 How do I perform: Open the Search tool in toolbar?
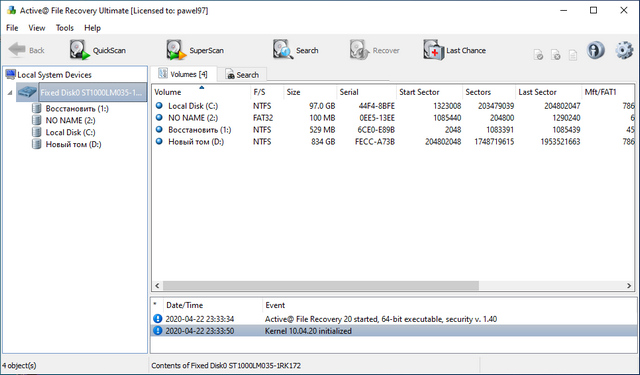(296, 50)
